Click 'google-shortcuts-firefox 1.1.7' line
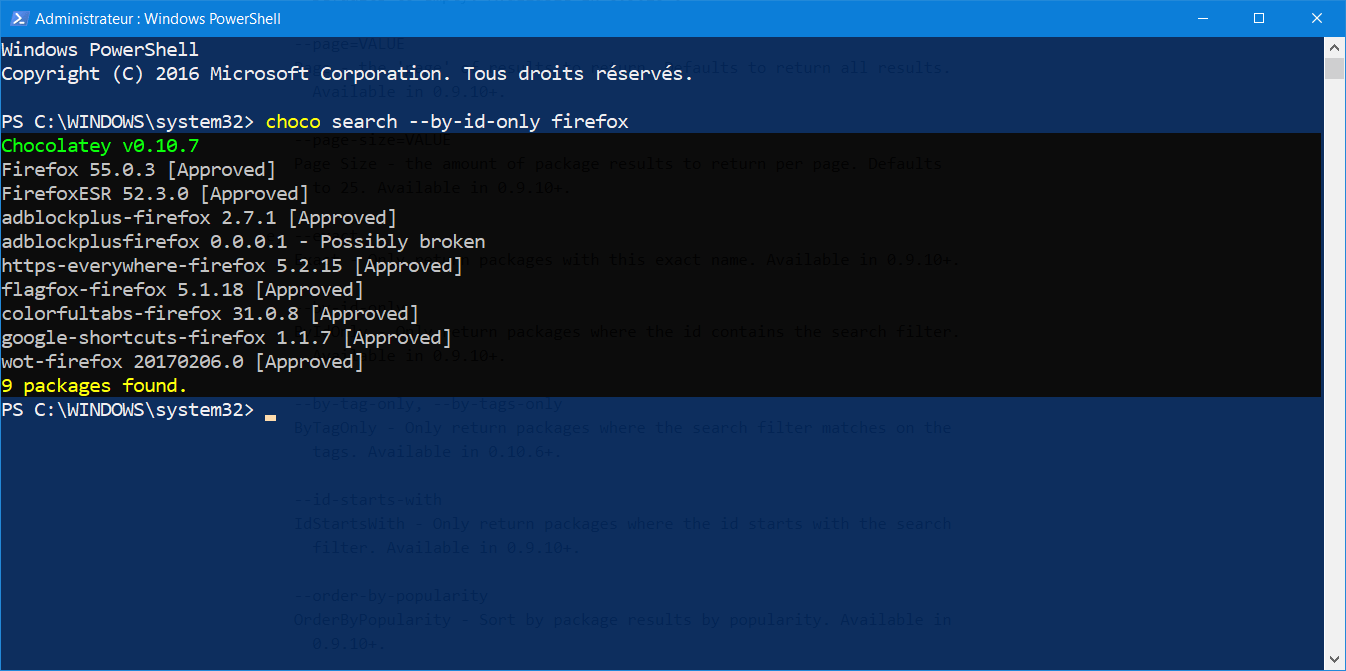 click(227, 338)
